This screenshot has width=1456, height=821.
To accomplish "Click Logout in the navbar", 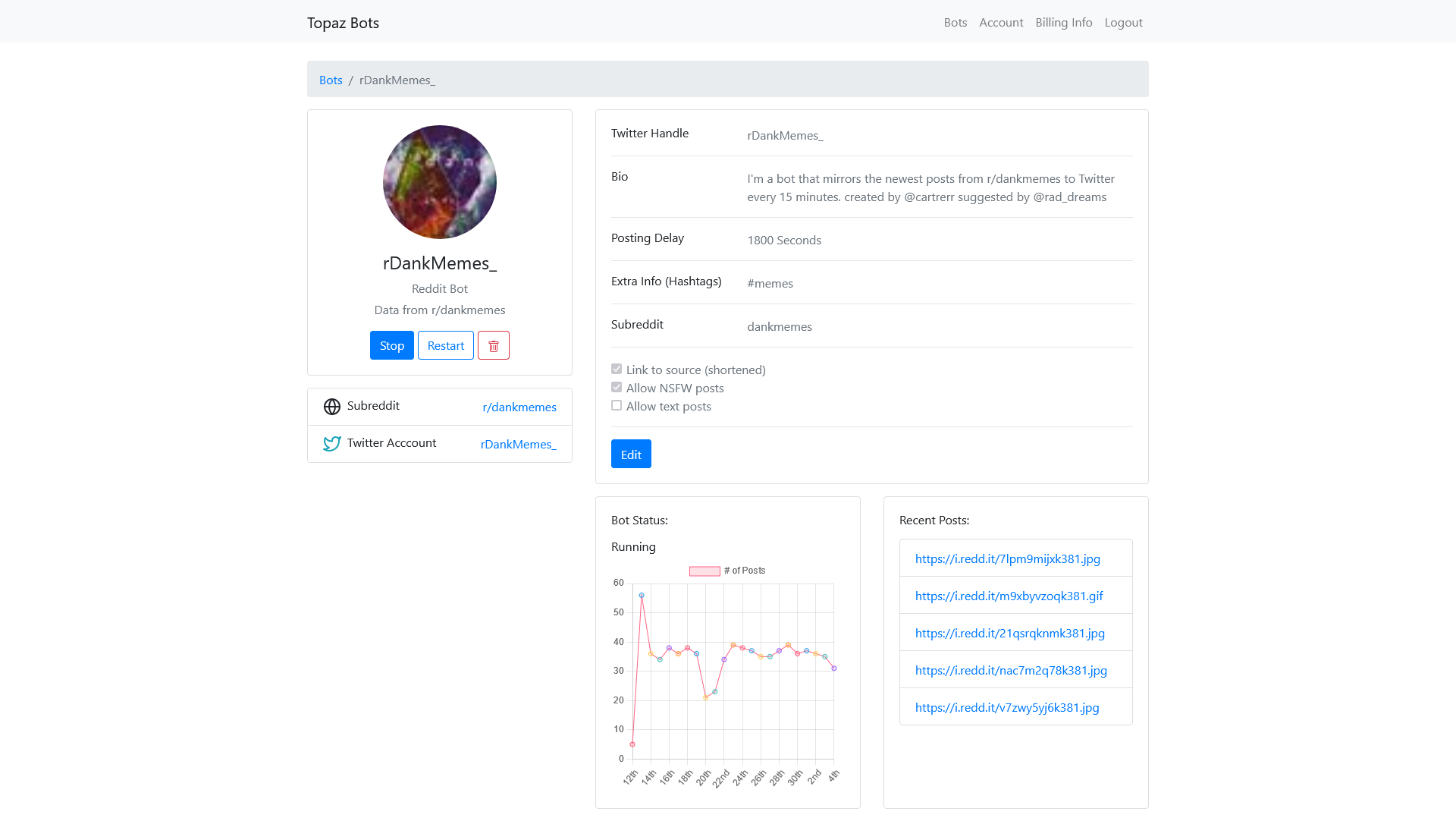I will coord(1124,23).
